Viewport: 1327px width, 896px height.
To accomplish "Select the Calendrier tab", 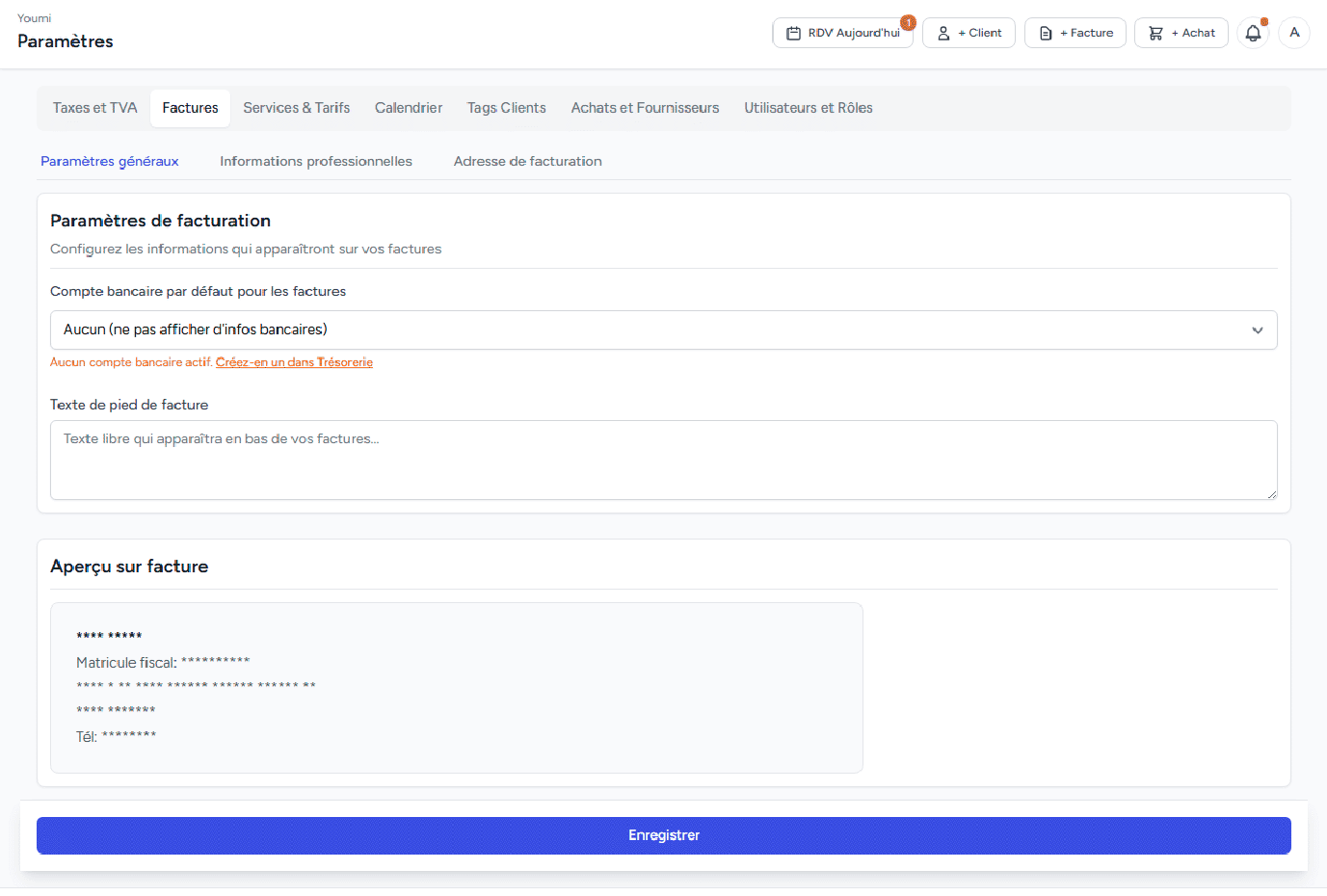I will point(409,108).
